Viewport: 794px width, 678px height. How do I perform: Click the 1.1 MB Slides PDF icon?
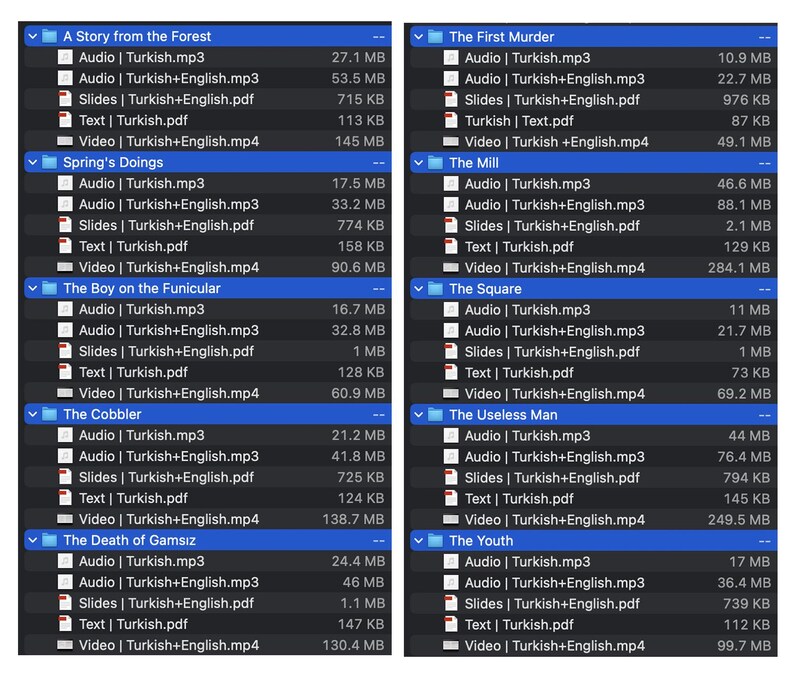65,604
